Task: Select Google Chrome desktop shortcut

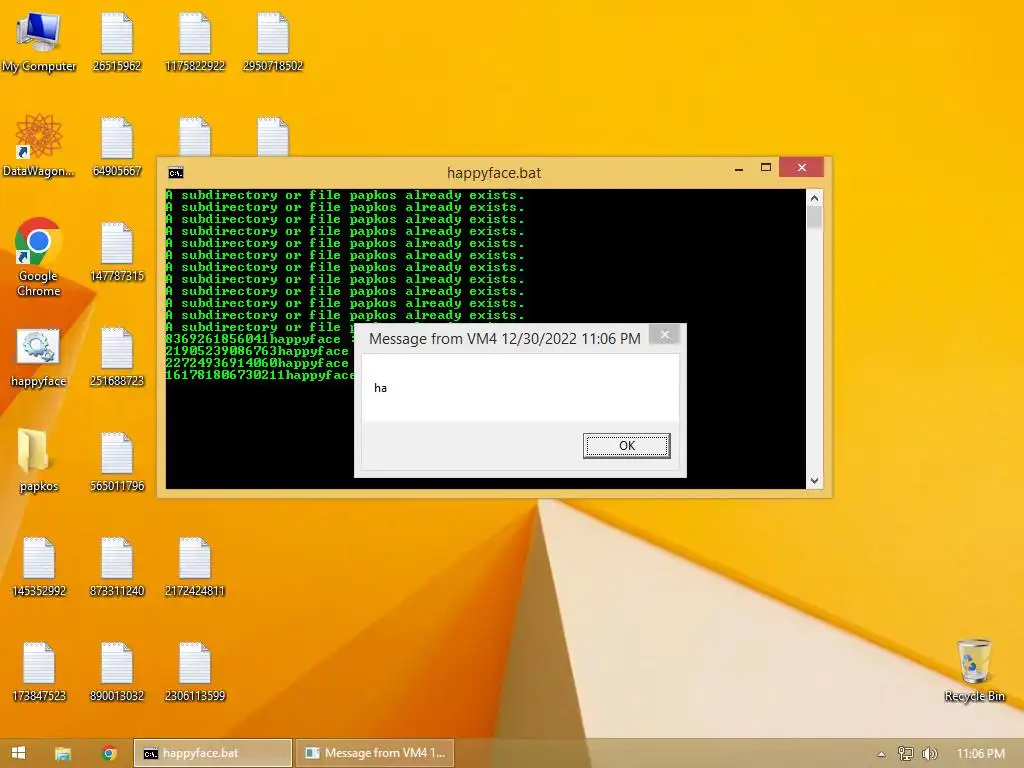Action: [39, 257]
